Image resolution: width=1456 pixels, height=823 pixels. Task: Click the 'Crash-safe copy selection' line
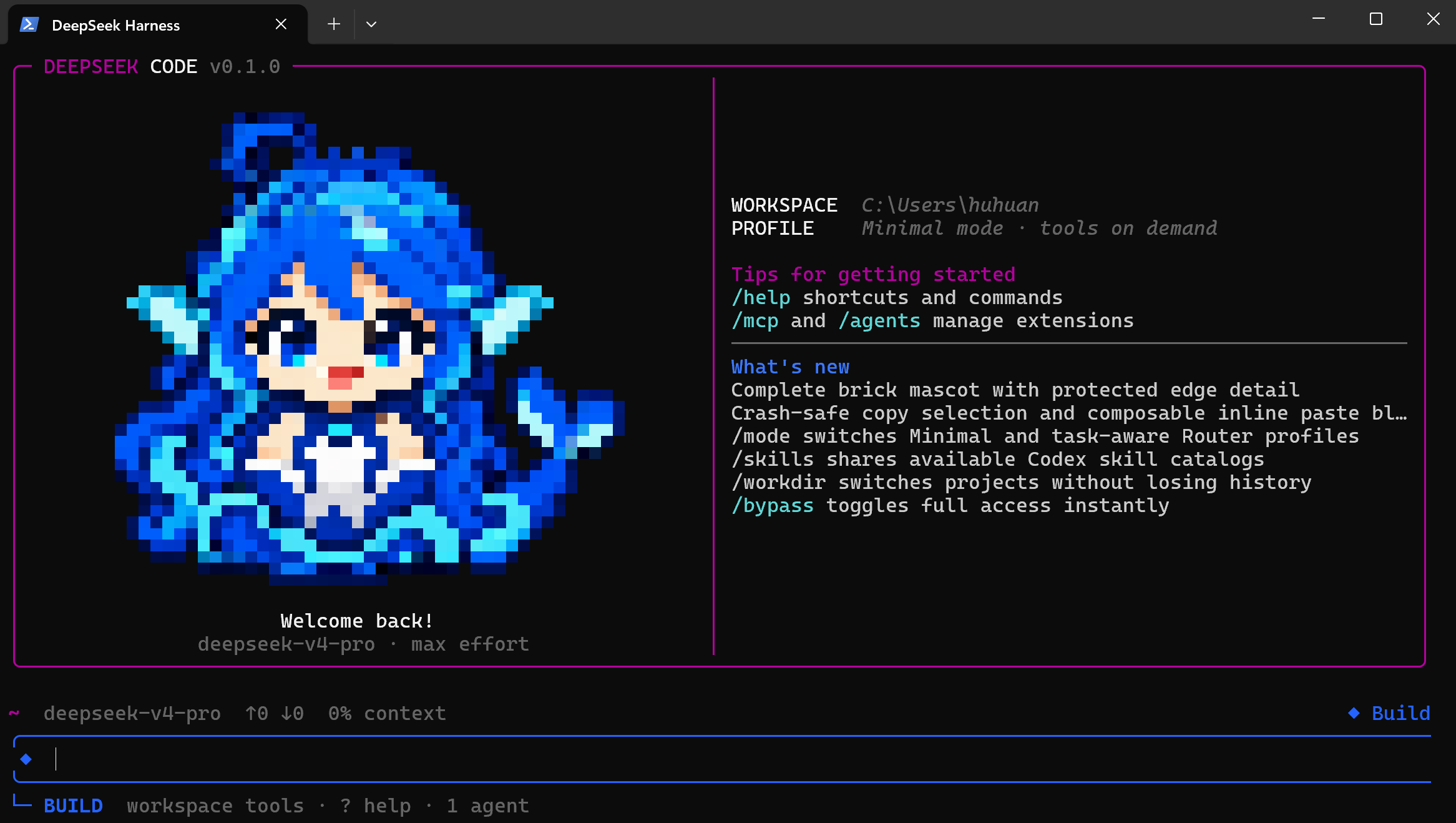click(x=1069, y=413)
